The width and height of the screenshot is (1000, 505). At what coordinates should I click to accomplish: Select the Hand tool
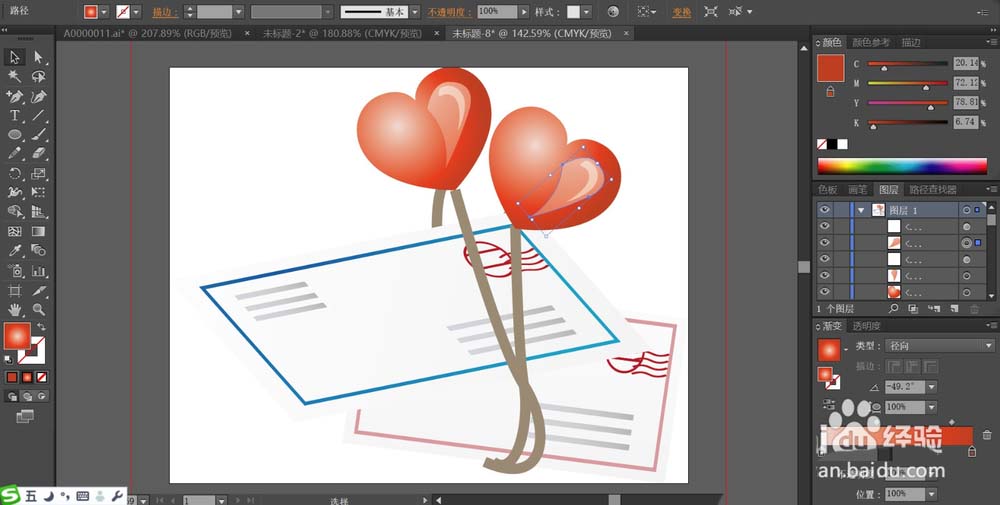pos(14,310)
